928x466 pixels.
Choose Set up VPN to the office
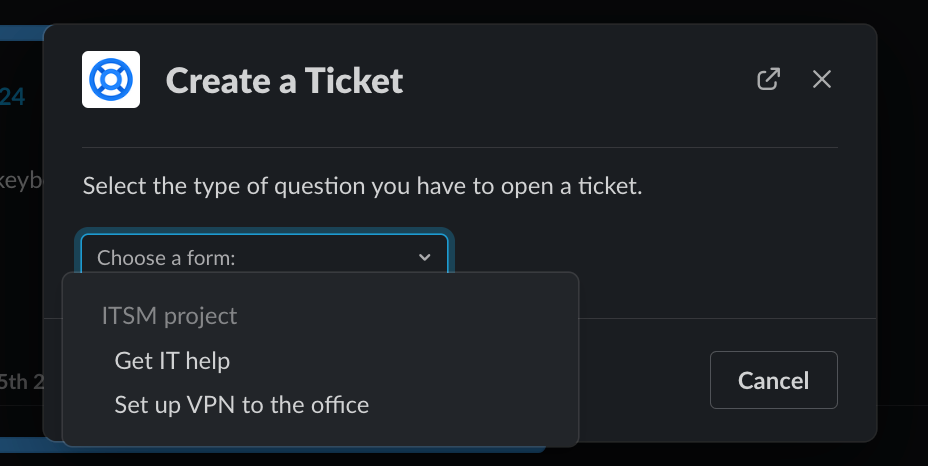pos(242,405)
